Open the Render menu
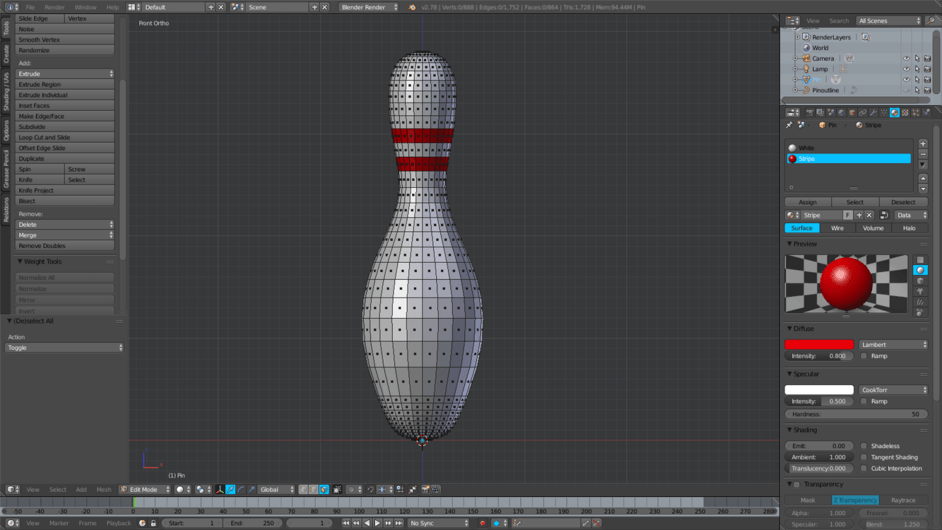942x530 pixels. point(54,7)
